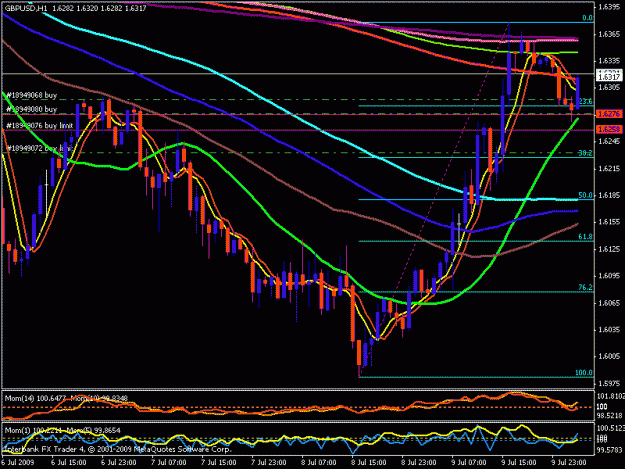The height and width of the screenshot is (469, 625).
Task: Click the 8 Jul 15:00 time label
Action: (369, 463)
